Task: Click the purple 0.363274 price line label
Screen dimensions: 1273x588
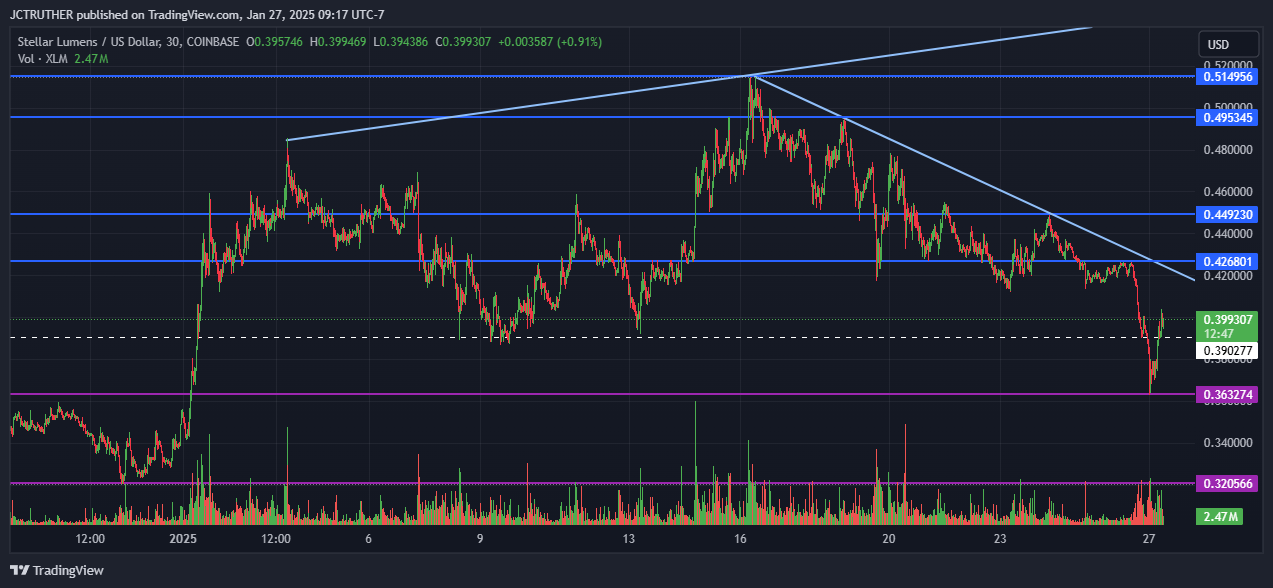Action: coord(1227,395)
